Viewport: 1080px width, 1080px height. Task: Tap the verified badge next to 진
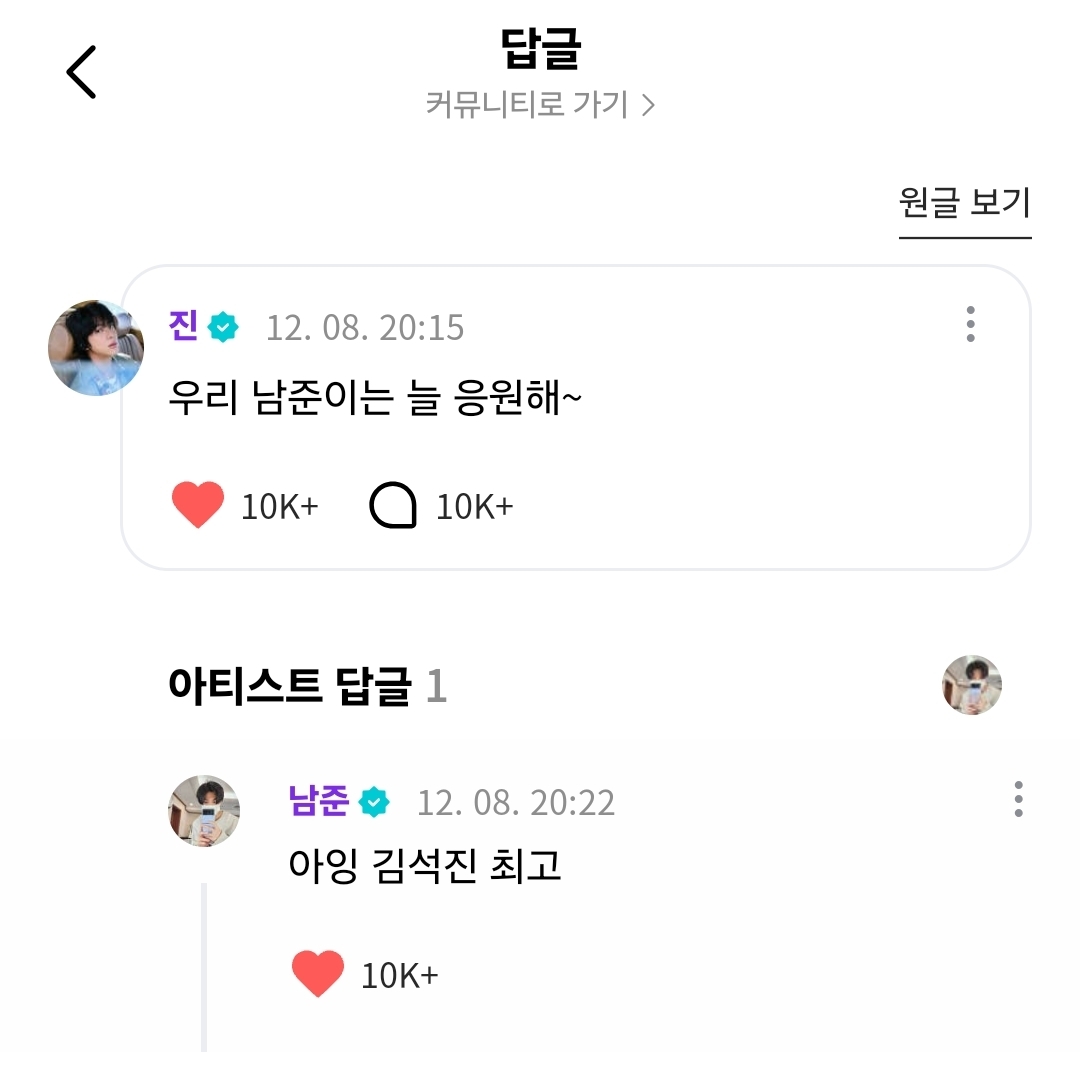223,326
